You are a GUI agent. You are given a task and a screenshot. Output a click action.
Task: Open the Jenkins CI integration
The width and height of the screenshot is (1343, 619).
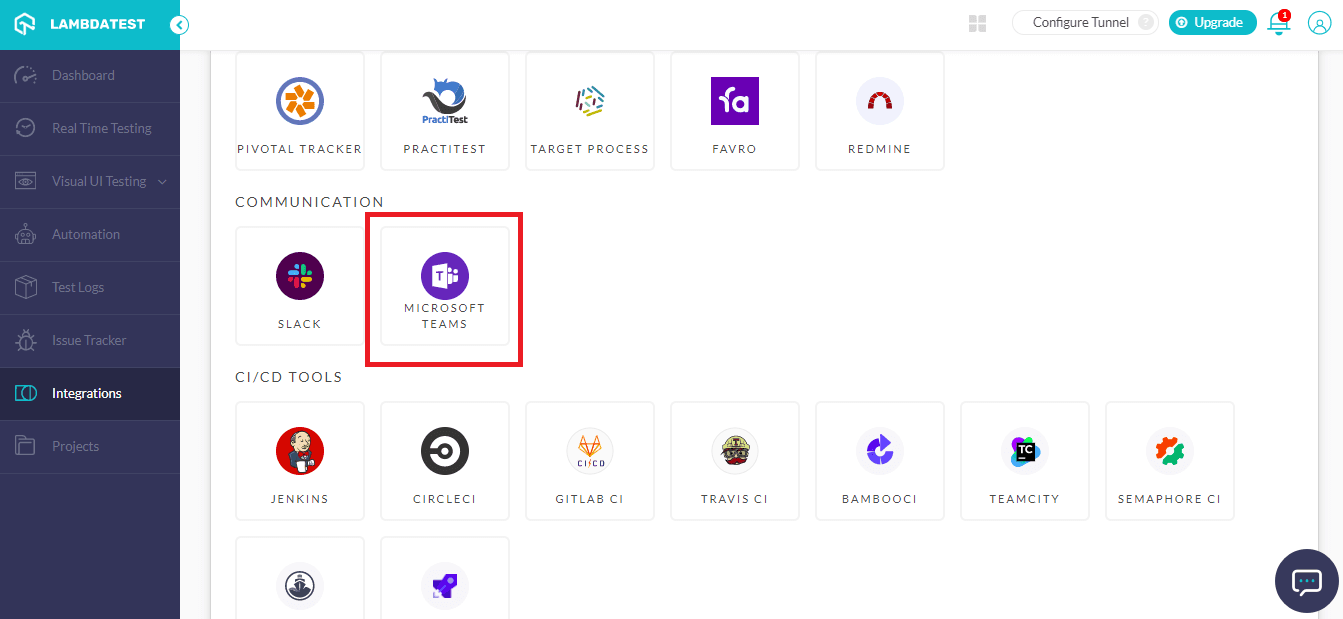[x=299, y=460]
